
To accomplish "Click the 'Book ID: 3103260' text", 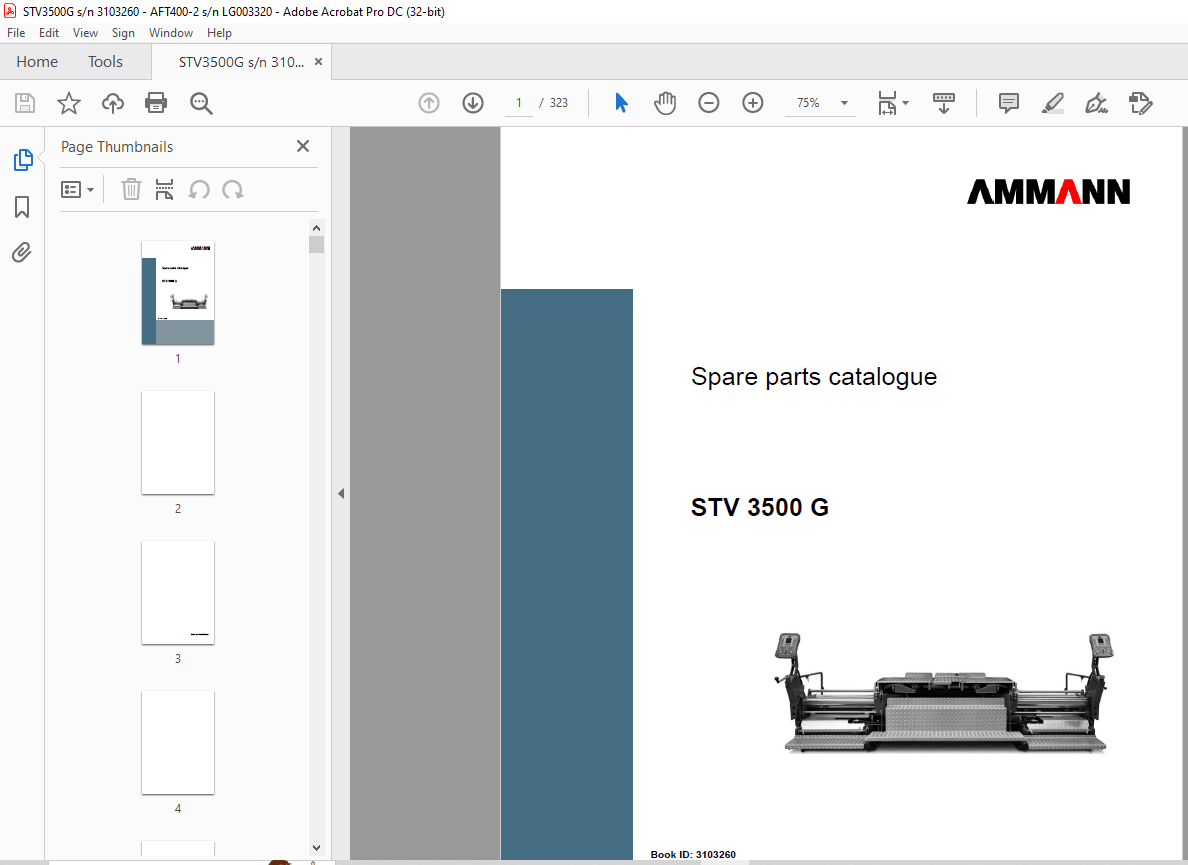I will coord(693,854).
